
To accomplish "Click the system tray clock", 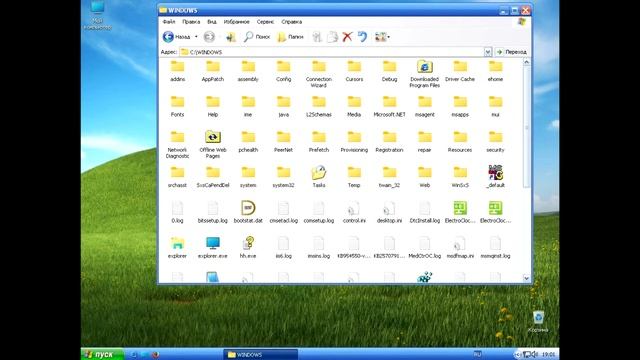I will [x=549, y=354].
